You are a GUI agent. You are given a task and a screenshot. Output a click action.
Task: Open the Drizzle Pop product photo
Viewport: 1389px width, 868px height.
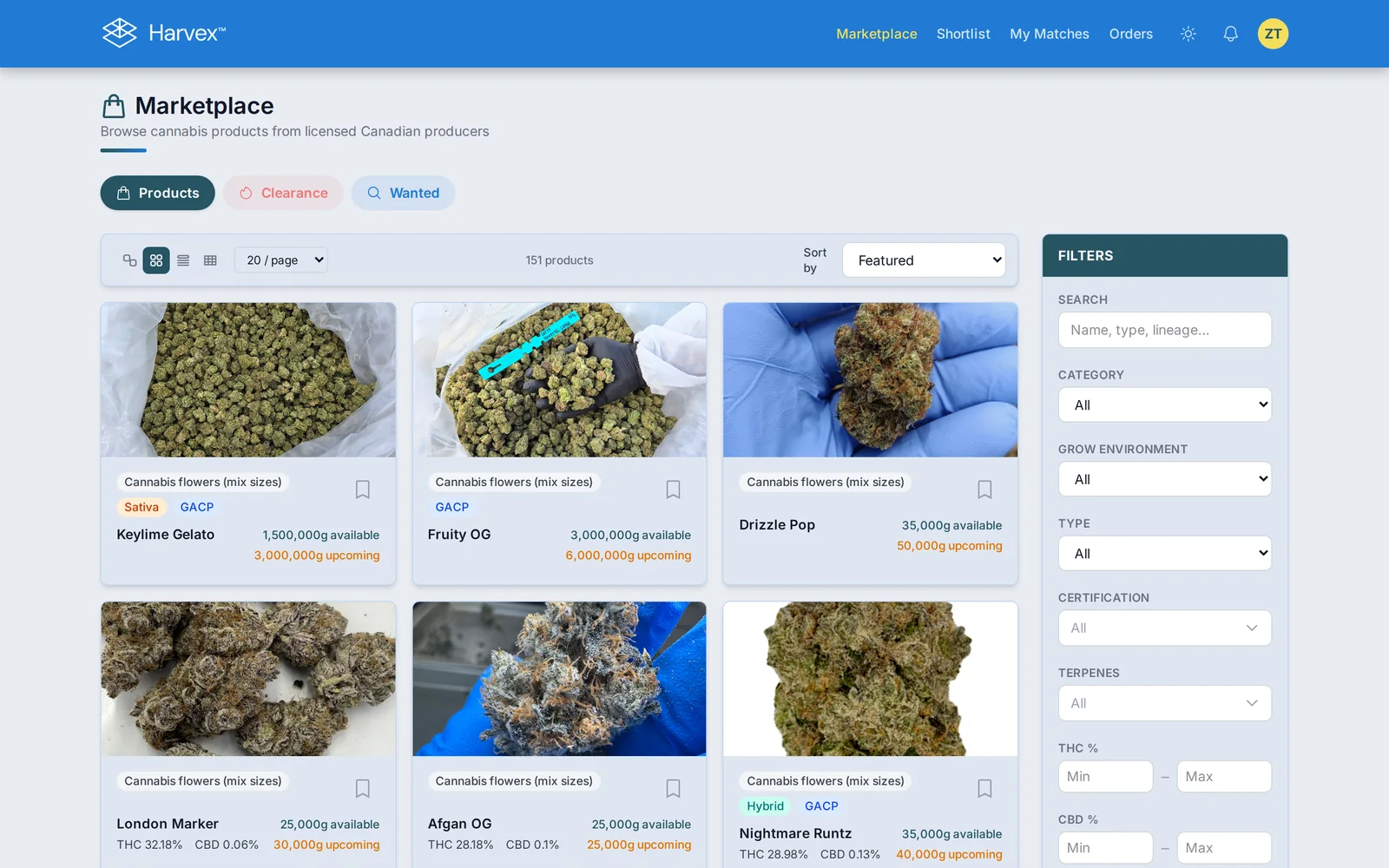(x=870, y=380)
